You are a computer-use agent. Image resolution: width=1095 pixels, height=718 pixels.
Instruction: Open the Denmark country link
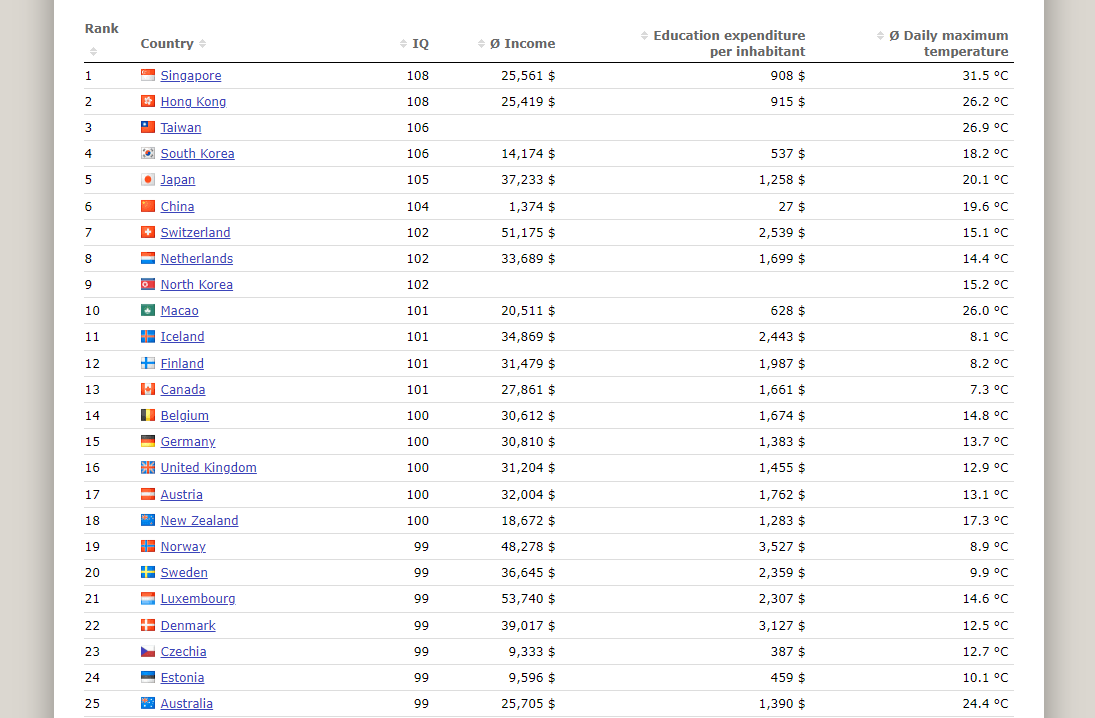pos(188,625)
